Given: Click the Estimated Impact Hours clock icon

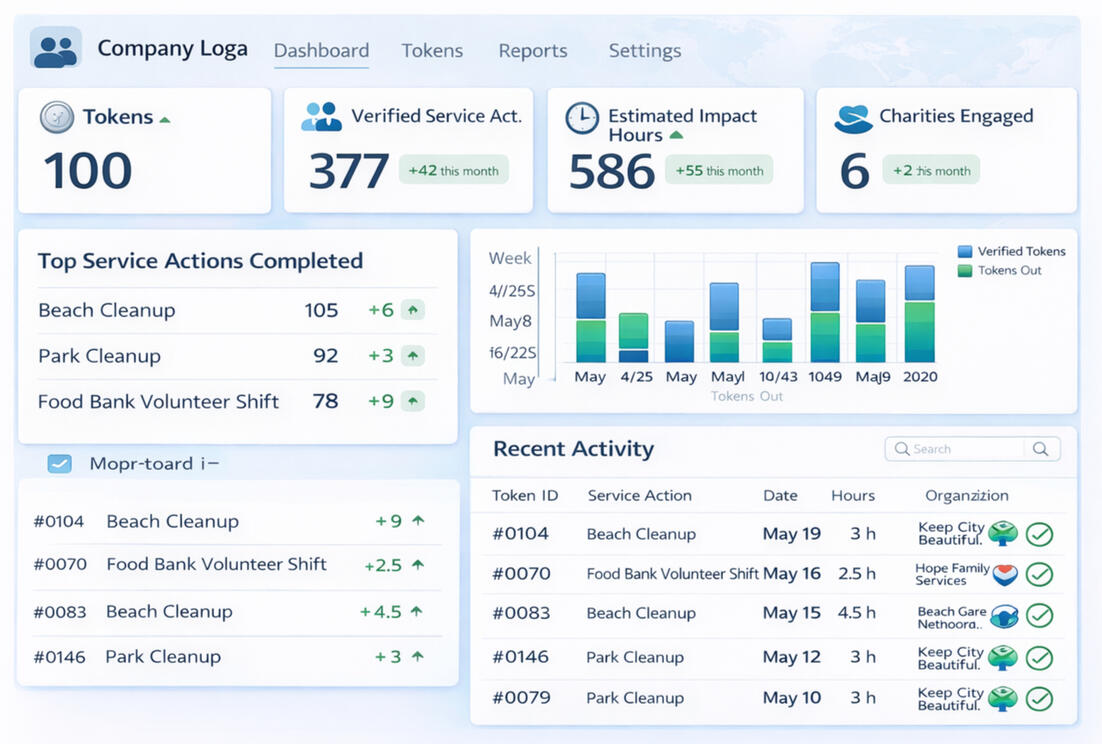Looking at the screenshot, I should [582, 118].
